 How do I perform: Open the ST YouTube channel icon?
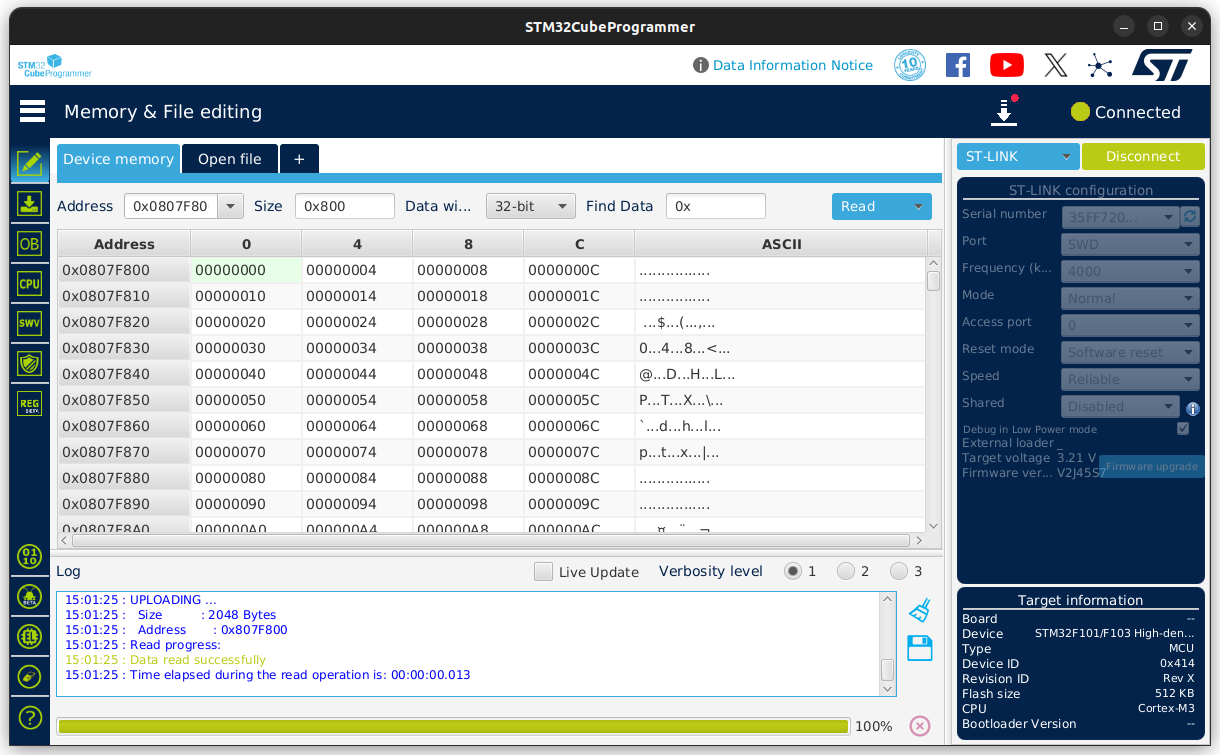tap(1006, 65)
